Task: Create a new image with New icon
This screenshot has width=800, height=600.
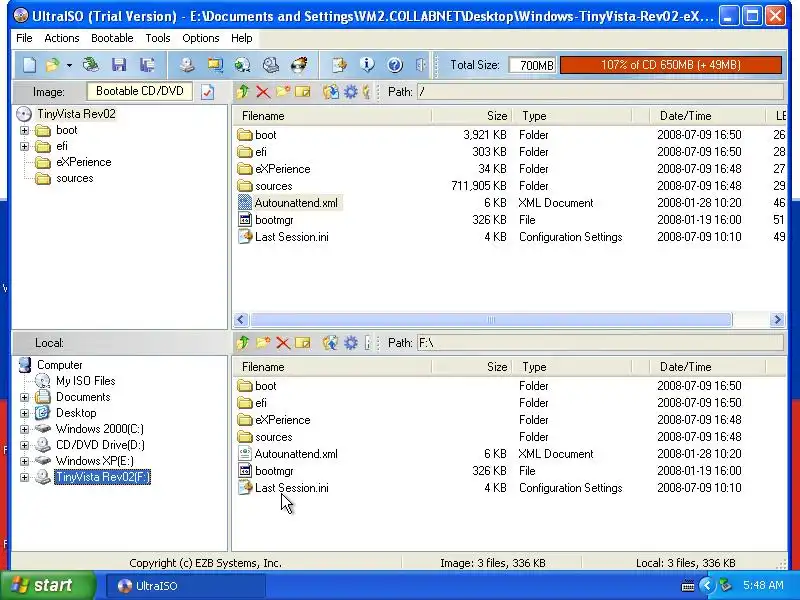Action: [x=29, y=65]
